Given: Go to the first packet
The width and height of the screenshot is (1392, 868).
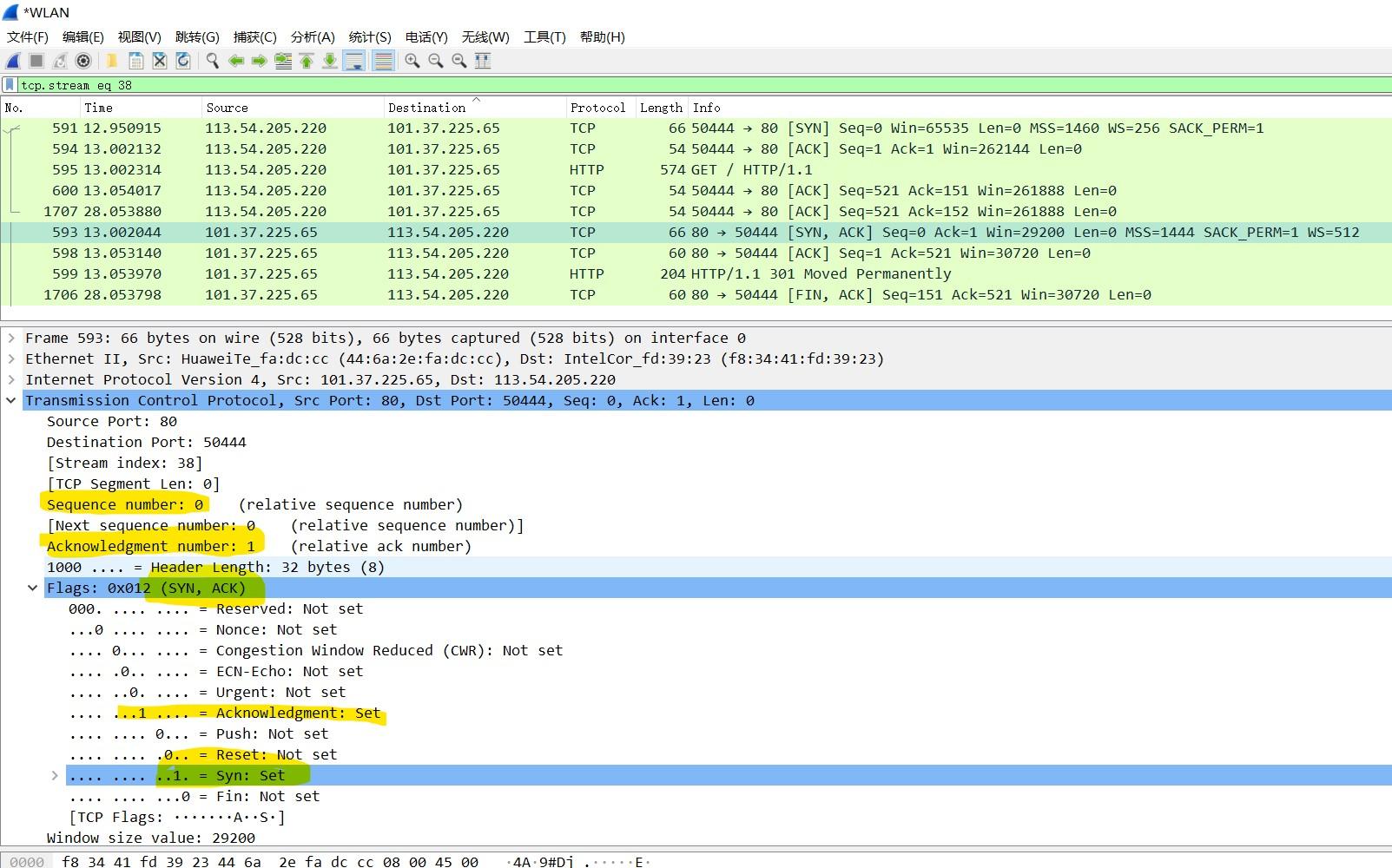Looking at the screenshot, I should coord(307,61).
